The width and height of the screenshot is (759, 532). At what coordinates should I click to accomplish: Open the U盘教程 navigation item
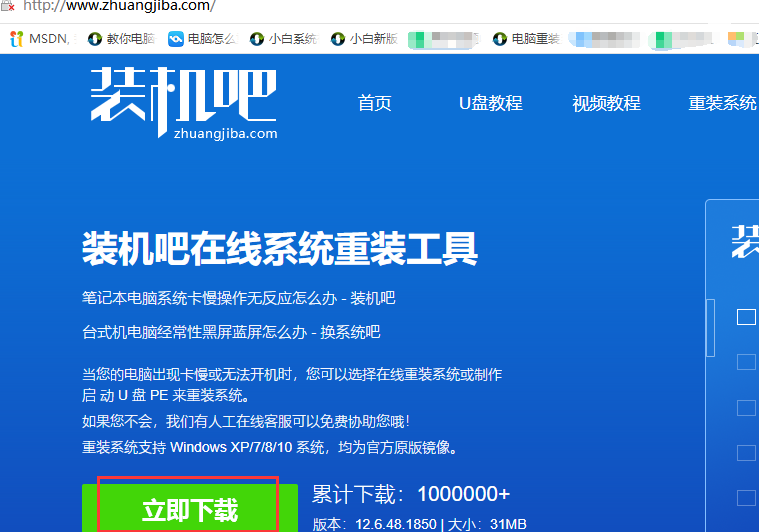[x=490, y=104]
